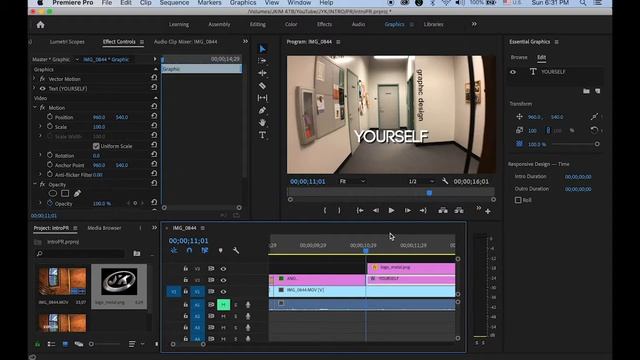Reset the Rotation parameter
The width and height of the screenshot is (640, 360).
click(154, 154)
